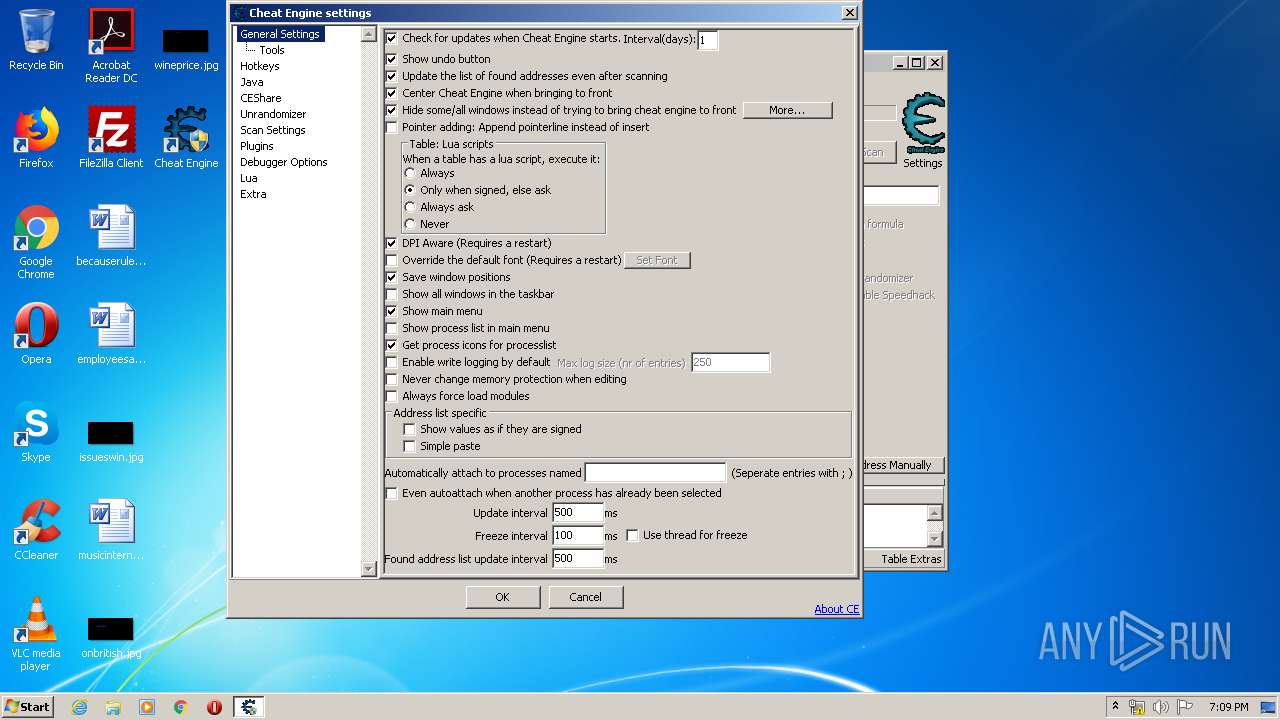1280x720 pixels.
Task: Show hidden system tray icons
Action: 1115,707
